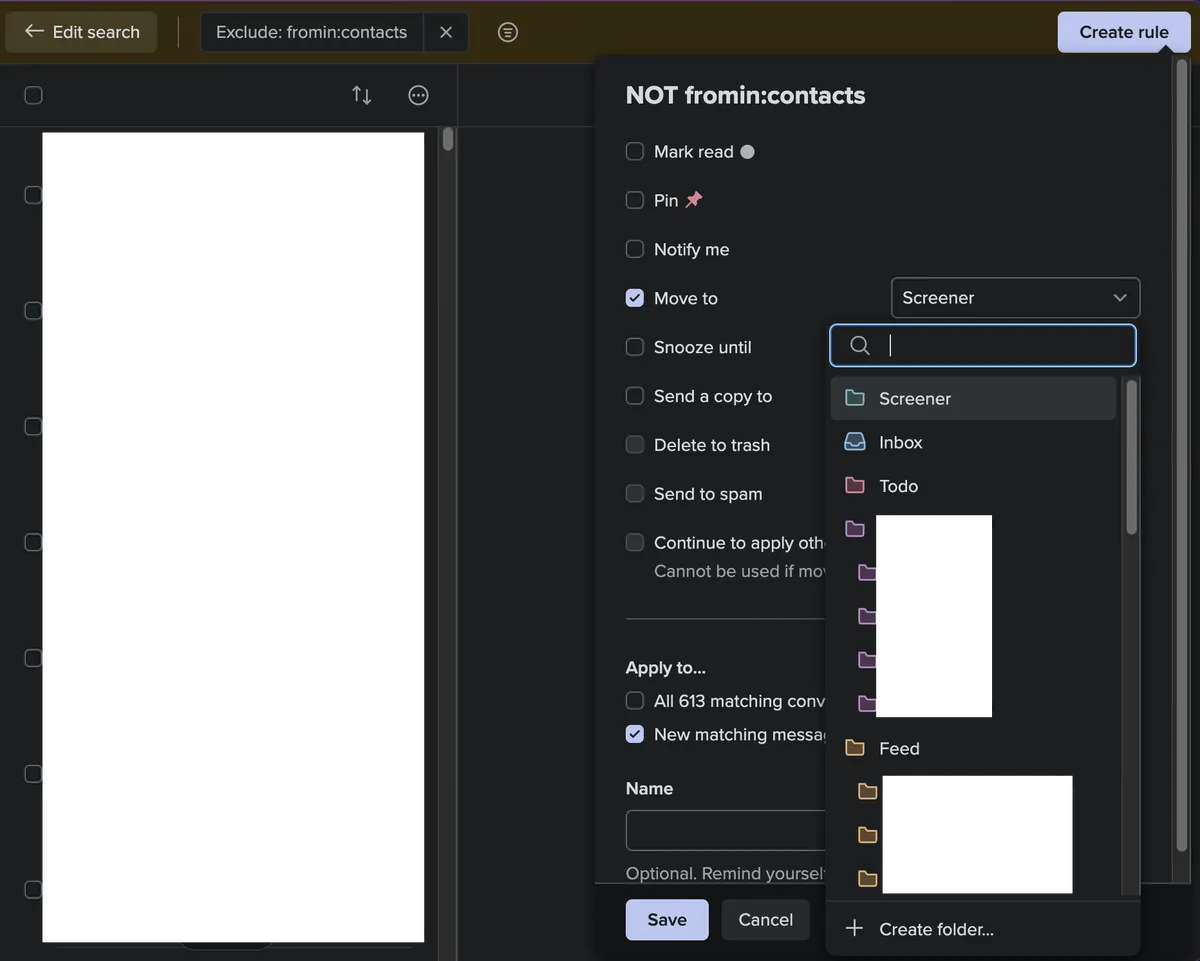Choose Create folder... at list bottom
Viewport: 1200px width, 961px height.
click(936, 929)
